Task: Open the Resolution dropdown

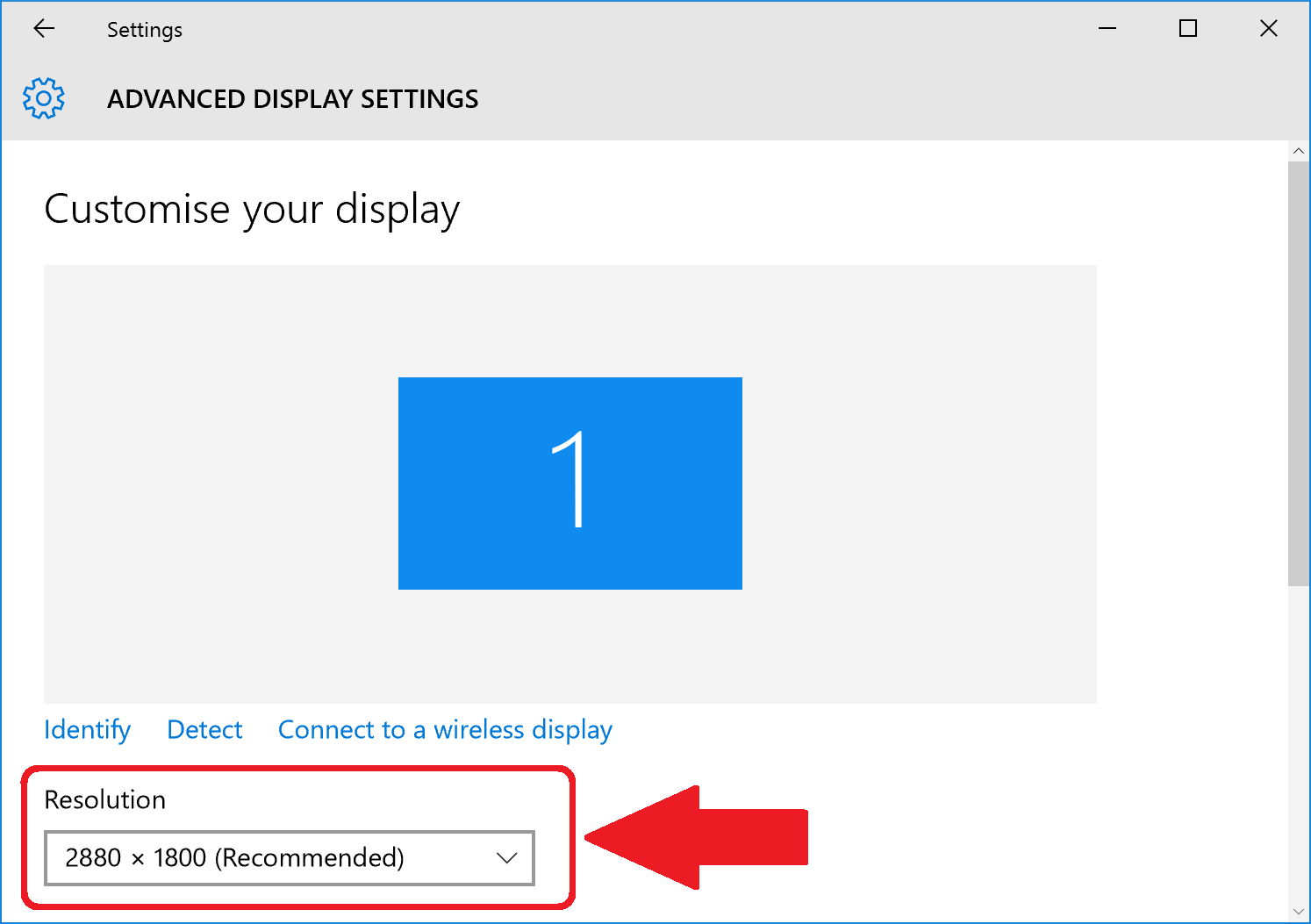Action: tap(290, 858)
